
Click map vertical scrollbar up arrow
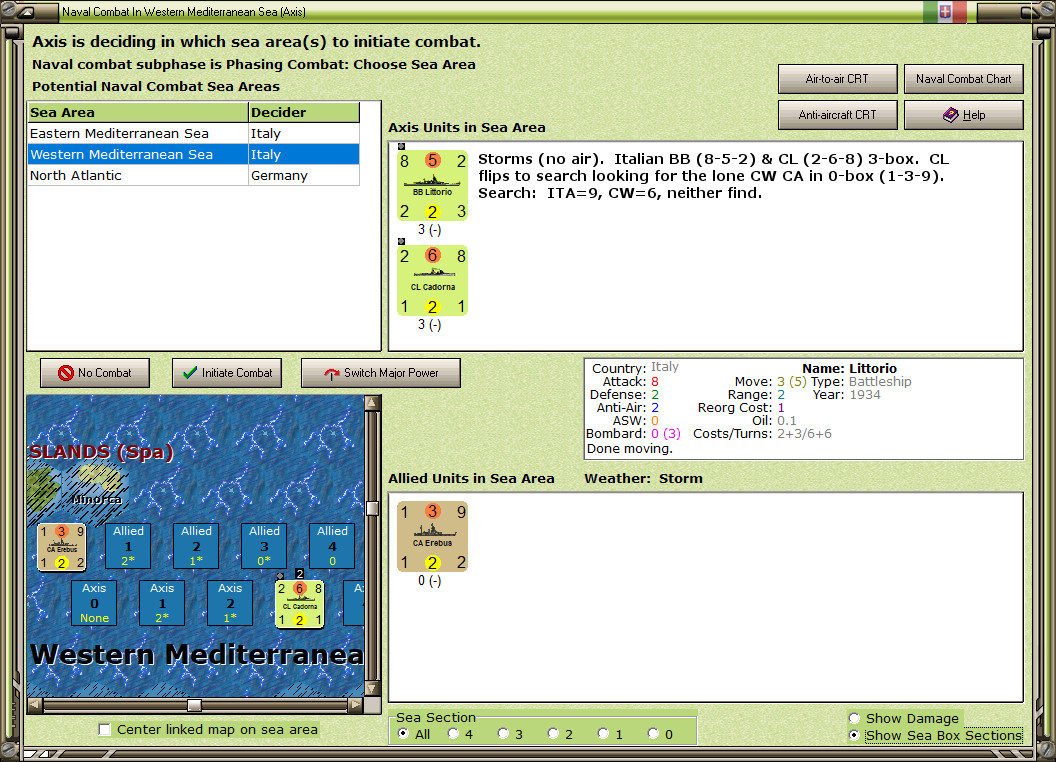pos(372,403)
